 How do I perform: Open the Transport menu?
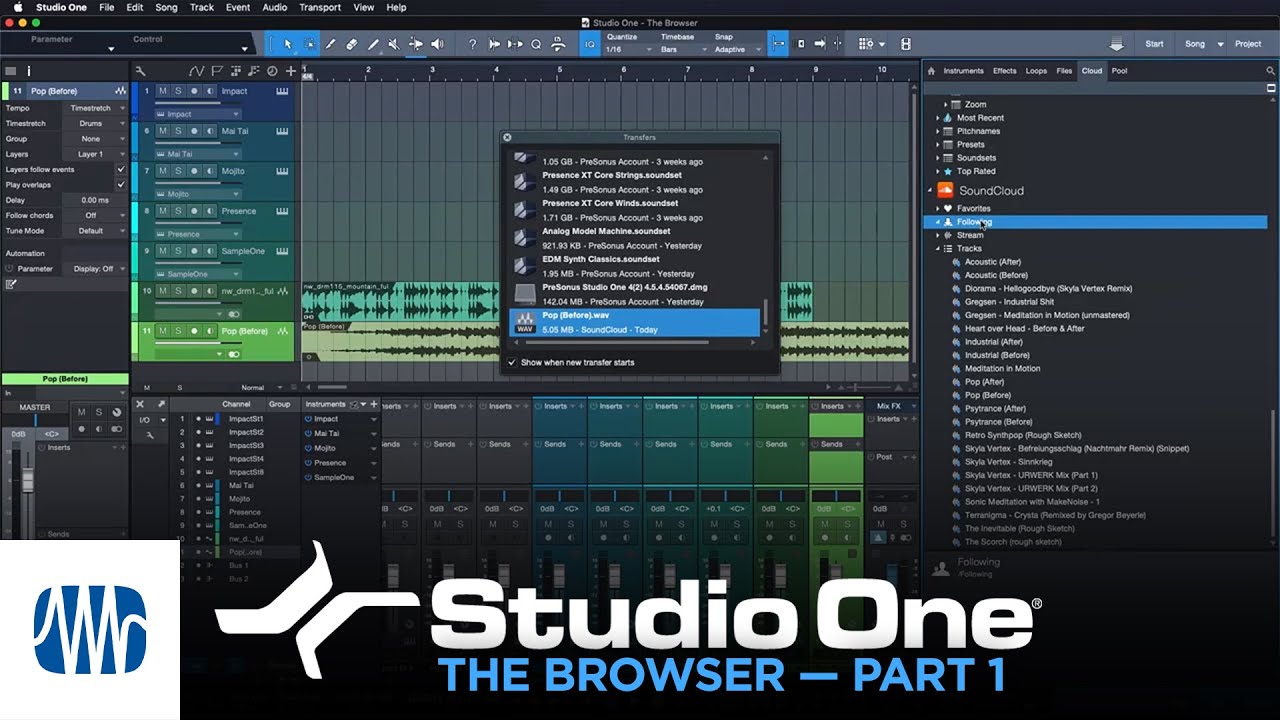point(320,7)
